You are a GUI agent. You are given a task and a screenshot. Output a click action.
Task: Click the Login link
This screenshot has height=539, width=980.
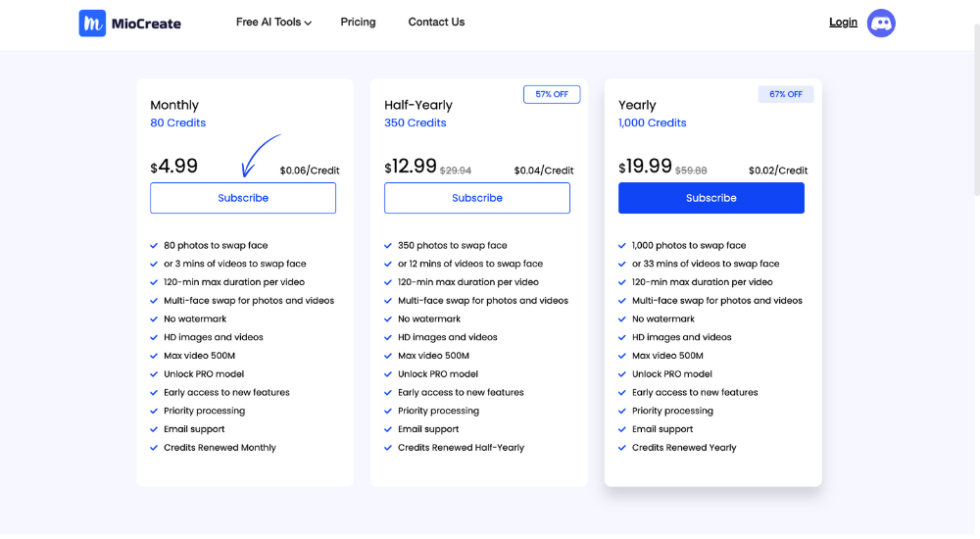coord(843,22)
